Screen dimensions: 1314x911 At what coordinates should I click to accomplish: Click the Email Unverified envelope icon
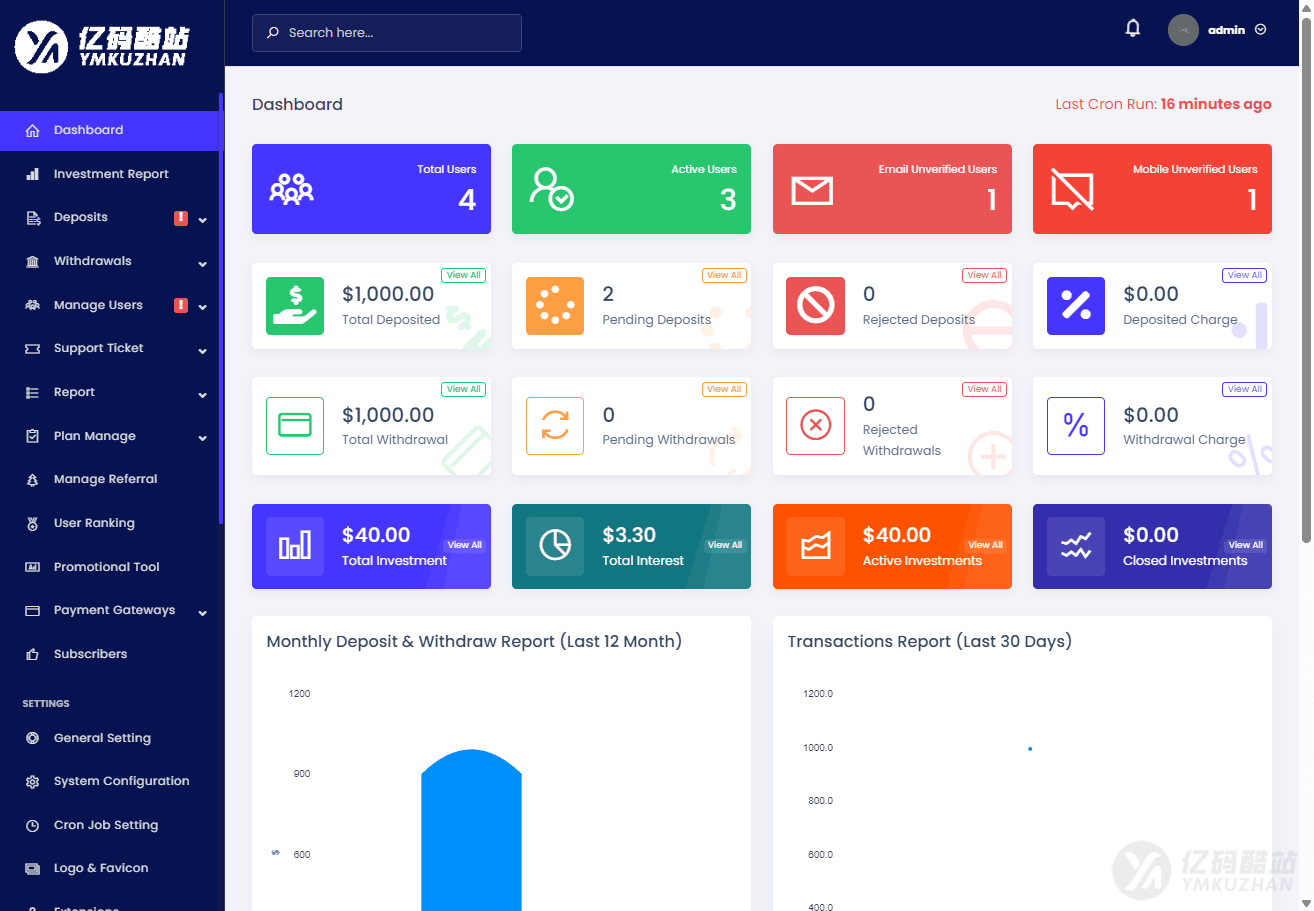pos(812,189)
